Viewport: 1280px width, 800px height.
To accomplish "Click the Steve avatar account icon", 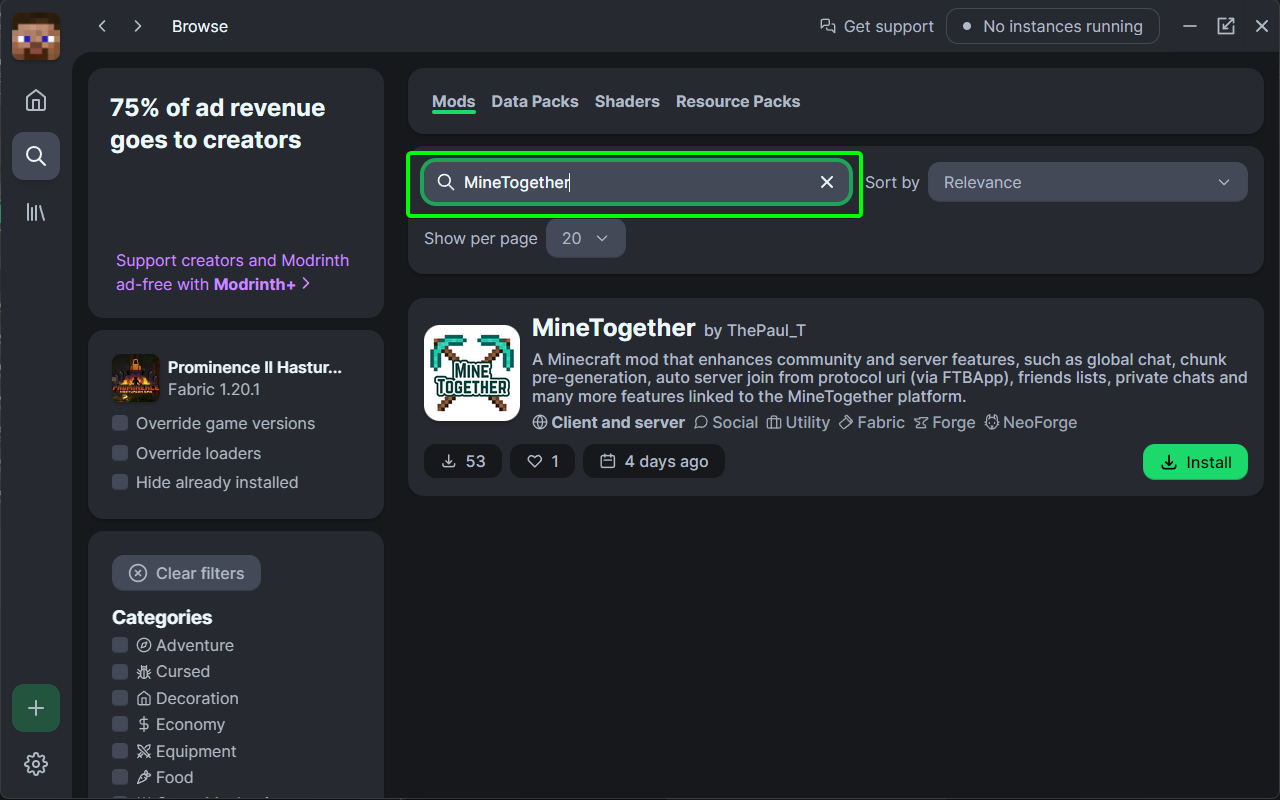I will pos(36,36).
